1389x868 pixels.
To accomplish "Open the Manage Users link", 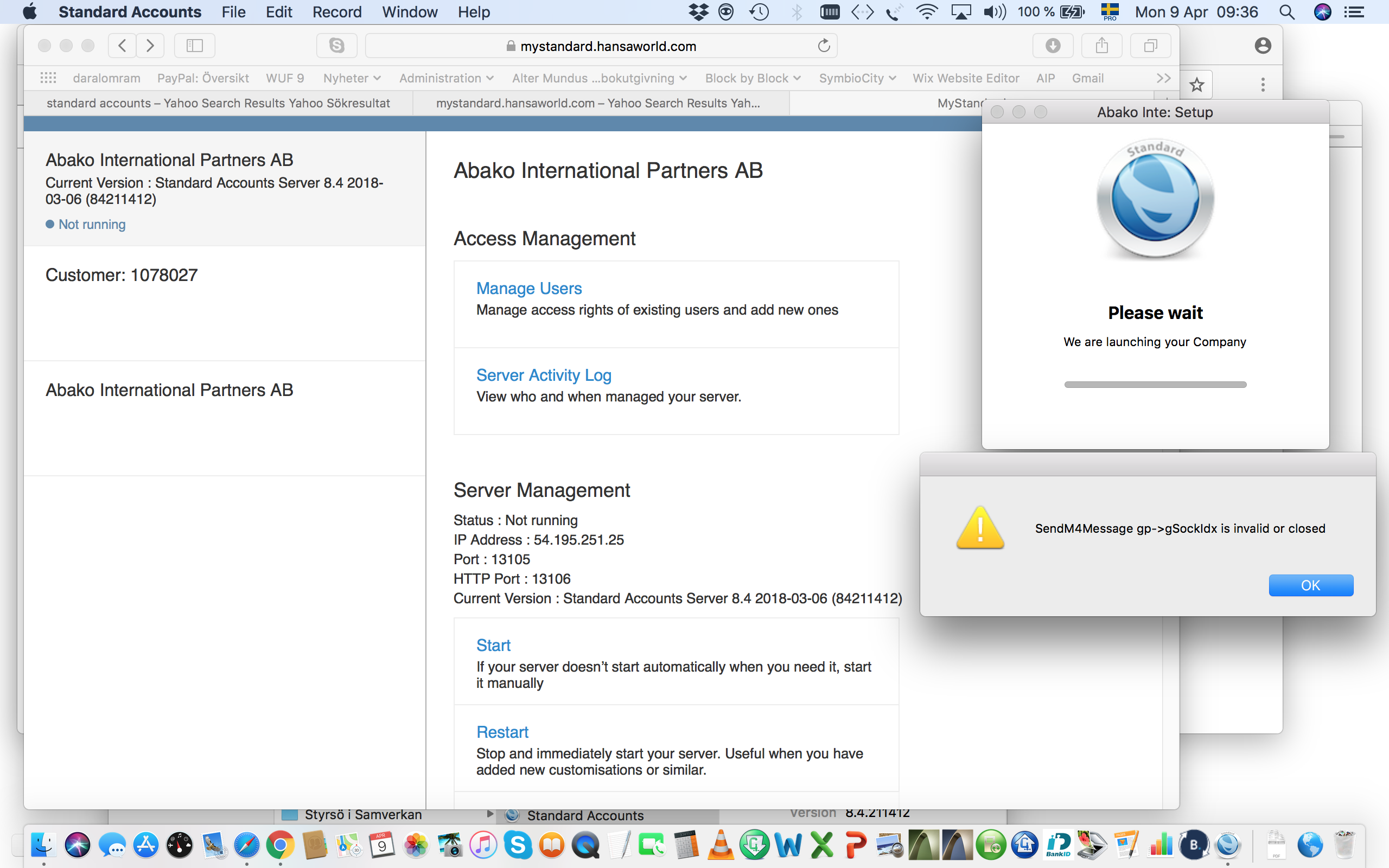I will [528, 288].
